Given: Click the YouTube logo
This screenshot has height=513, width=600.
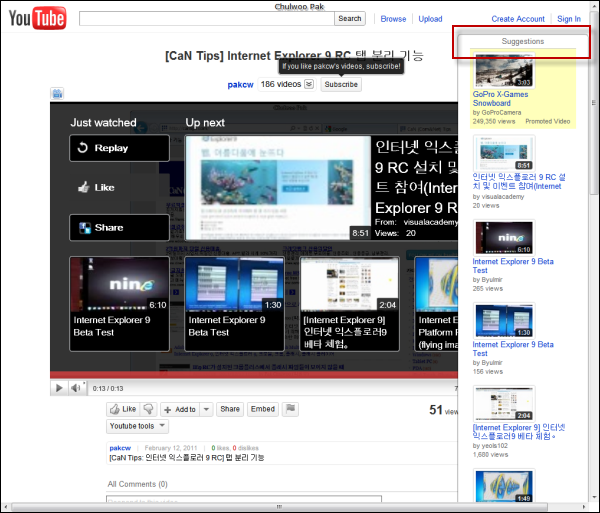Looking at the screenshot, I should point(38,18).
